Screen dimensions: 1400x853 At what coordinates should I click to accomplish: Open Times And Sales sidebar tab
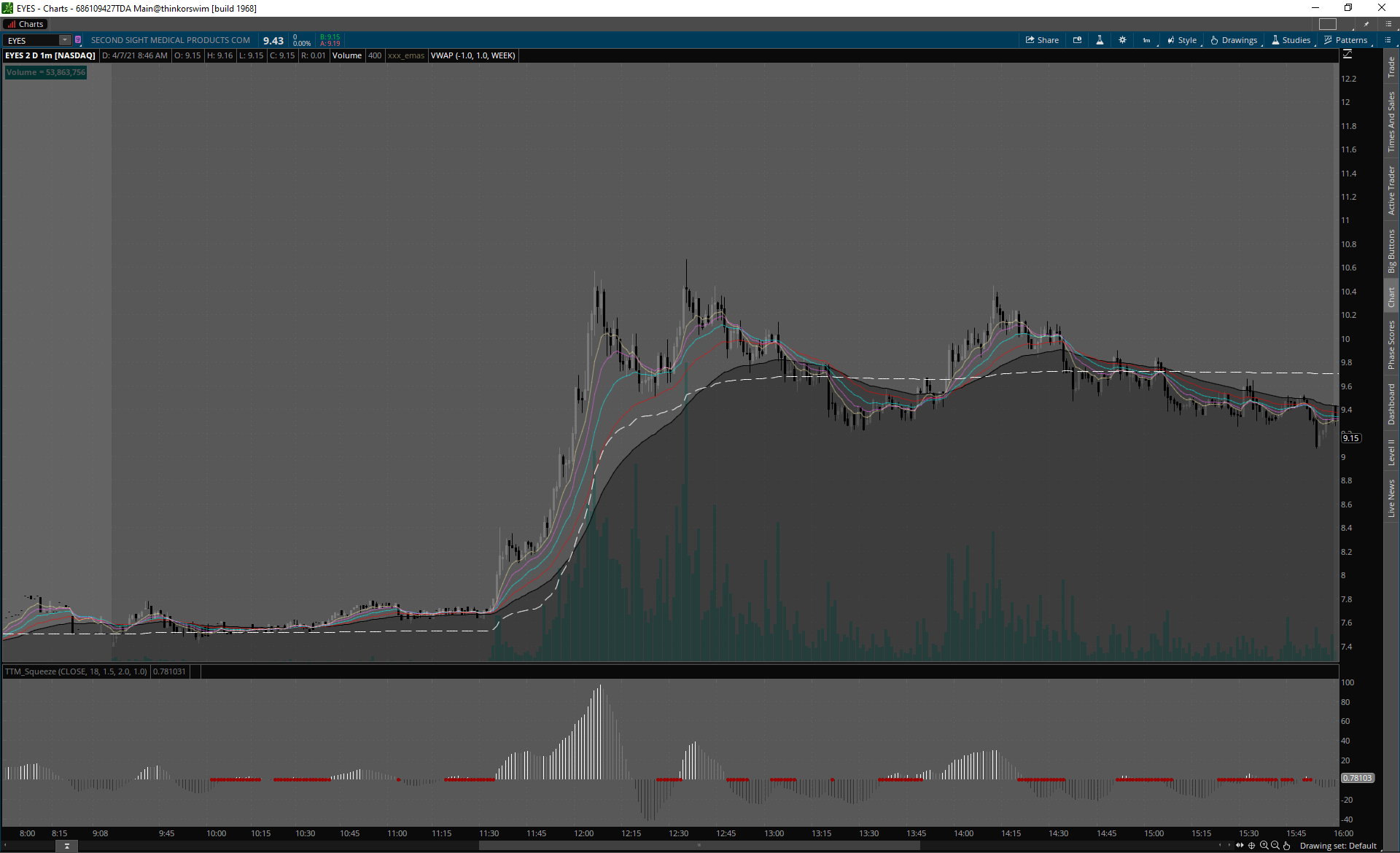[x=1391, y=122]
